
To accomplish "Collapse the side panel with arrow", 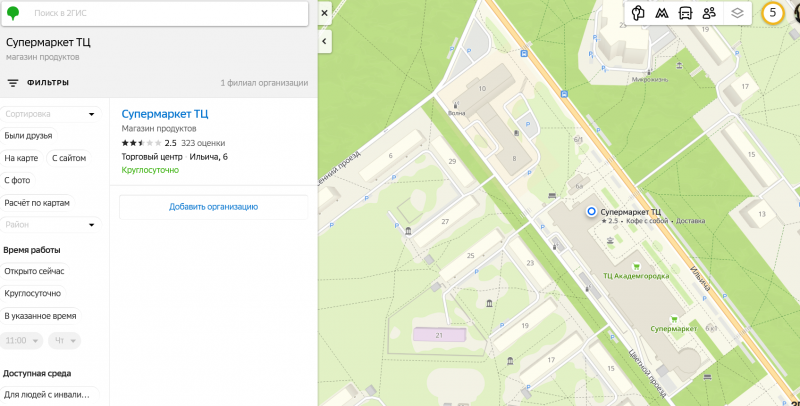I will click(x=325, y=41).
